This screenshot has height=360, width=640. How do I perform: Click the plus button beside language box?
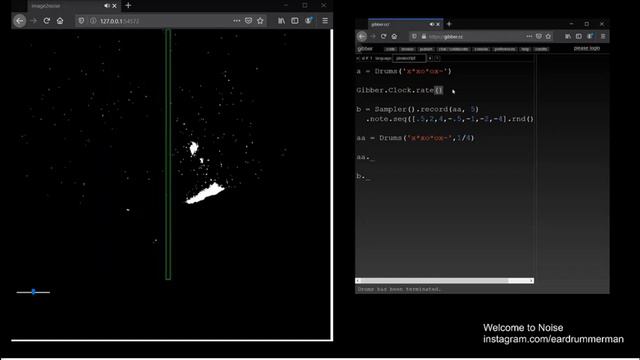click(430, 58)
